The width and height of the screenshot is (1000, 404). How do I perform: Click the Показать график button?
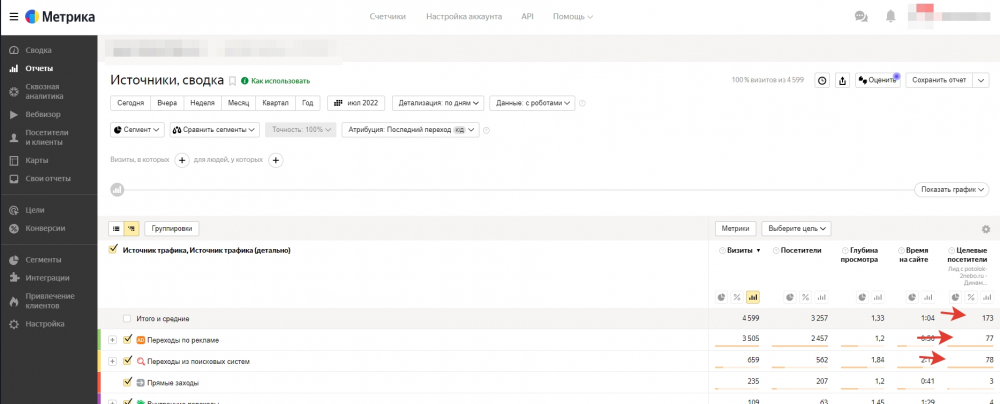(x=951, y=190)
